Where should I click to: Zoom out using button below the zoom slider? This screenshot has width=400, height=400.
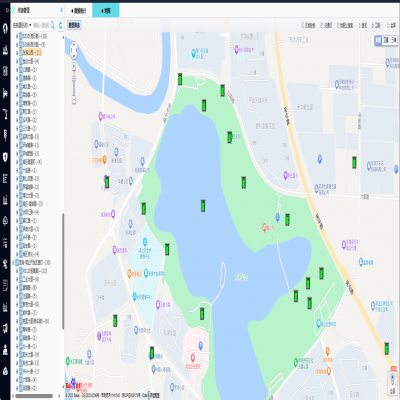pyautogui.click(x=74, y=99)
